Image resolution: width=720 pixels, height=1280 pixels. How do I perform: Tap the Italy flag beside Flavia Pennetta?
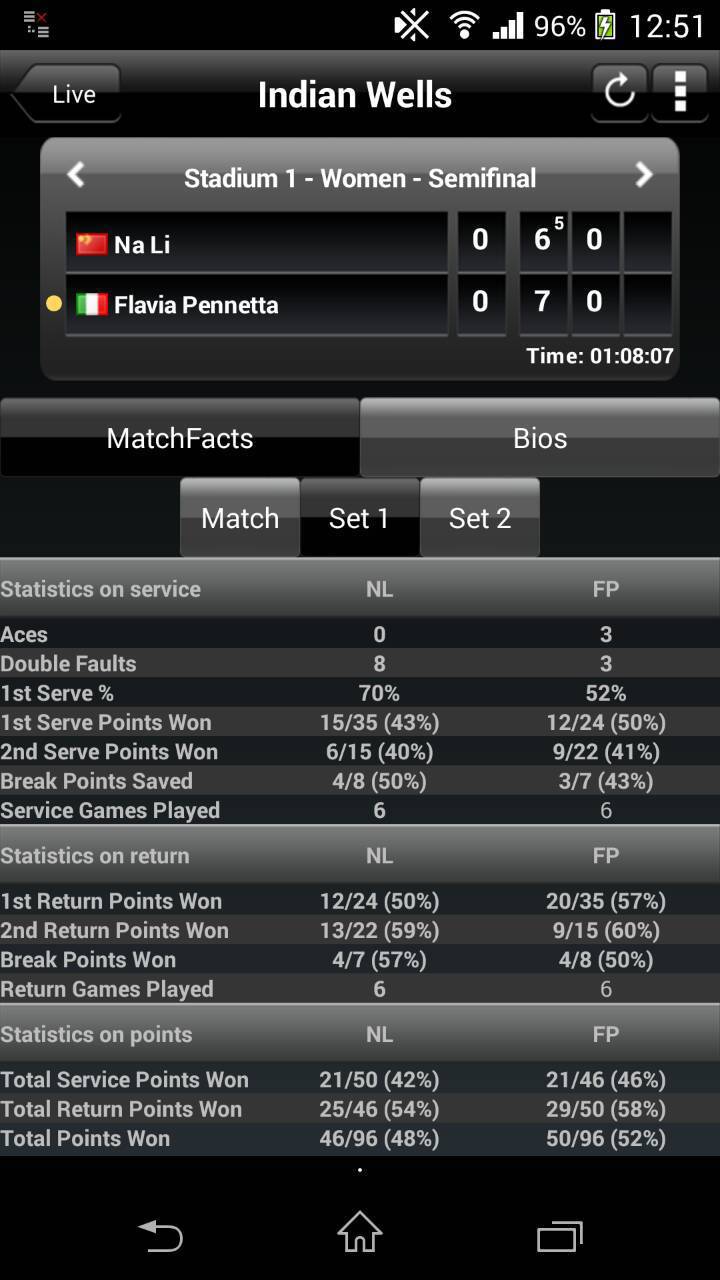[x=92, y=304]
